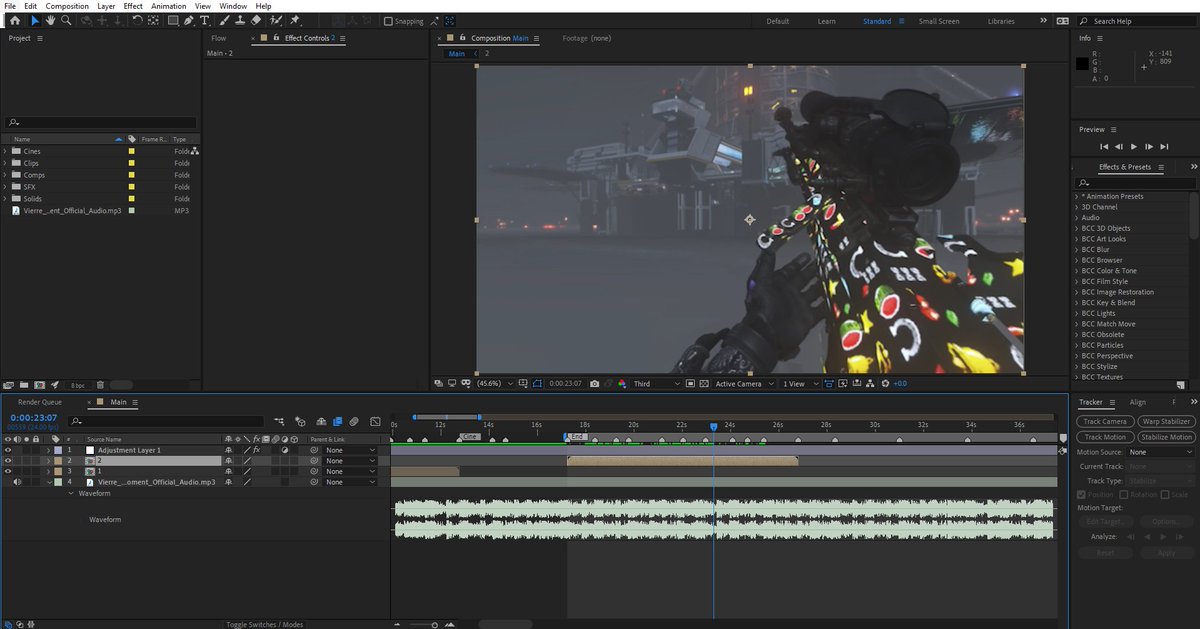Click the Warp Stabilizer button
The width and height of the screenshot is (1200, 629).
tap(1166, 421)
